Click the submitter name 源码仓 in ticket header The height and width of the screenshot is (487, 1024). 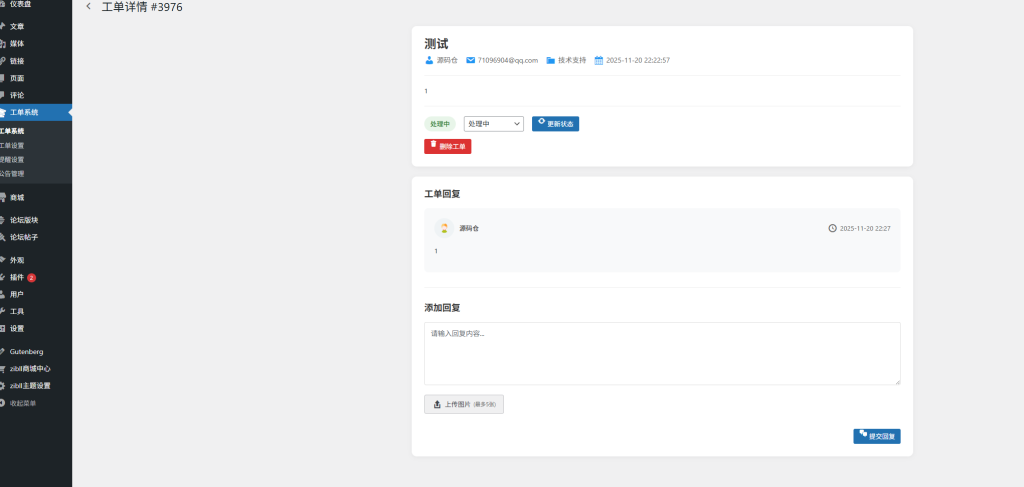447,60
